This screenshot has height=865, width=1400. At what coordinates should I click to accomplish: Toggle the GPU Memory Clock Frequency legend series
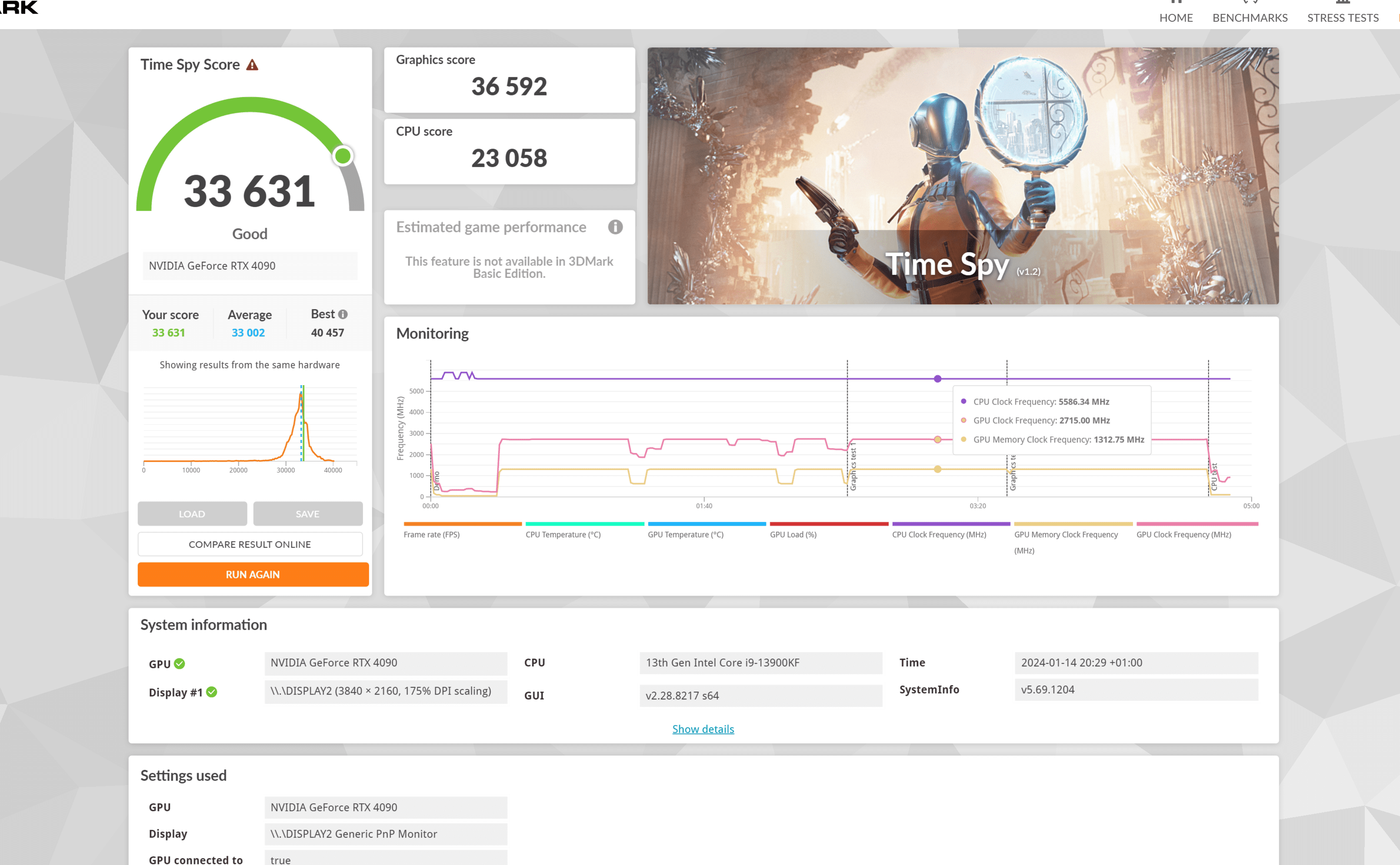1073,538
